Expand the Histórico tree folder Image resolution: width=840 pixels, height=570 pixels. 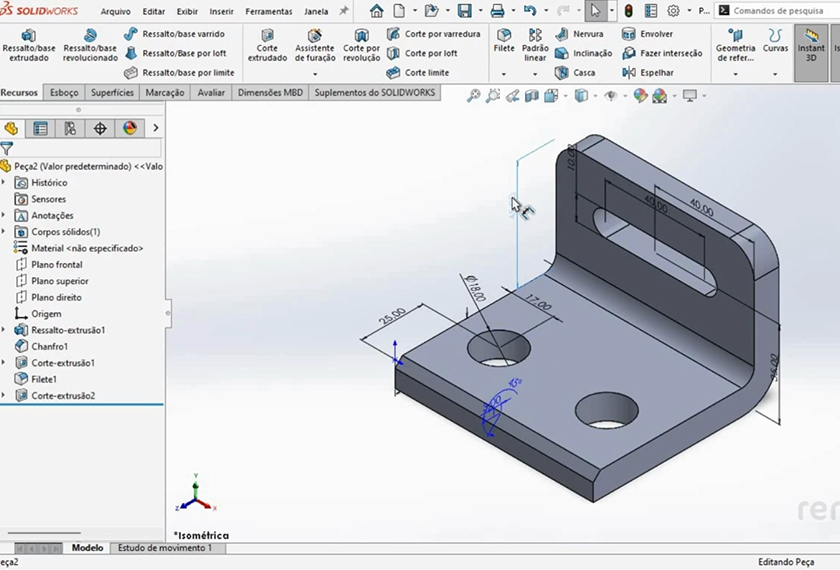click(4, 183)
